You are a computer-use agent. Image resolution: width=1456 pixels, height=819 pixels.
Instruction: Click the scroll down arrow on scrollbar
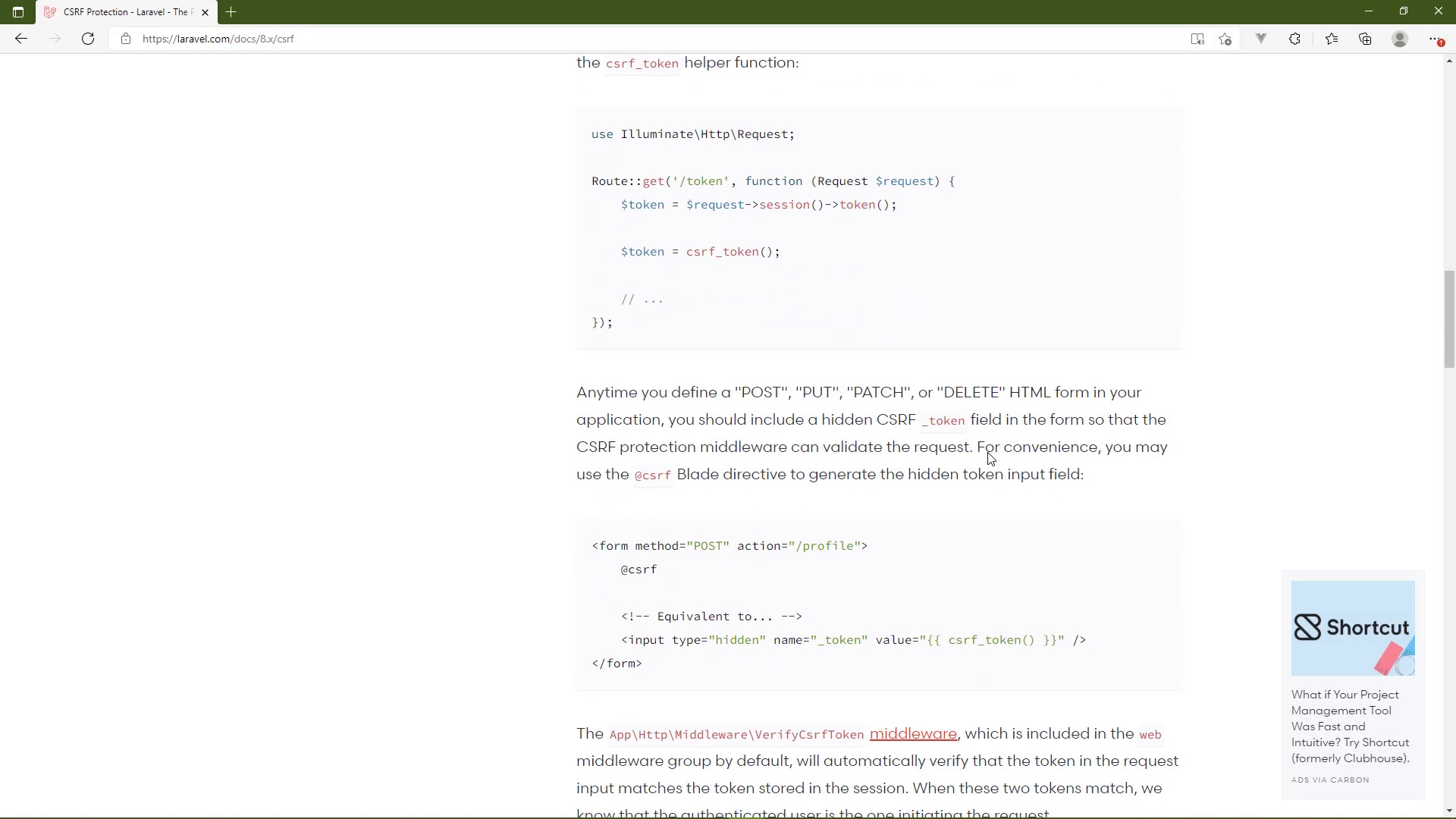1449,811
